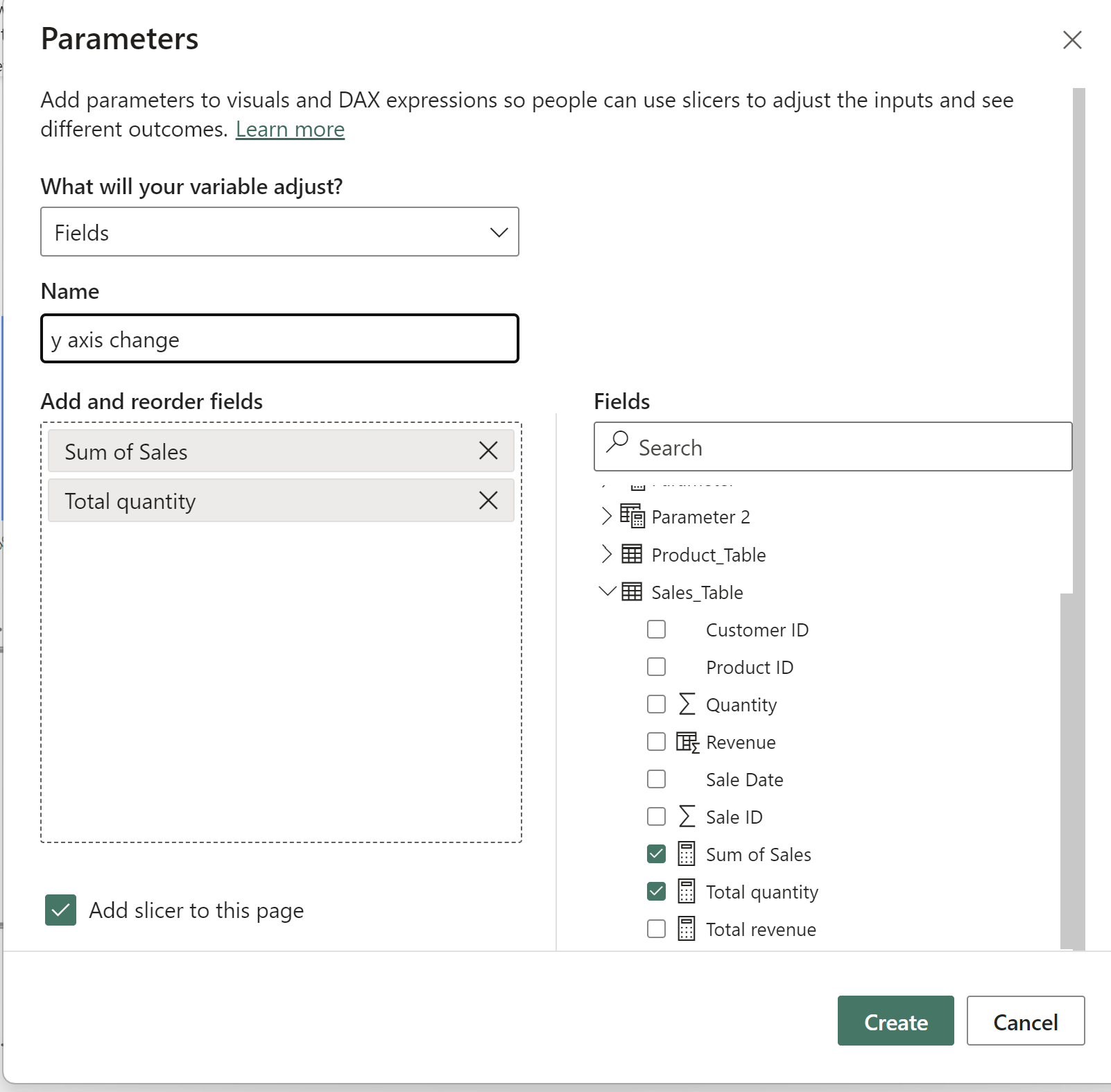Click the Revenue calculated column icon
1111x1092 pixels.
point(687,742)
